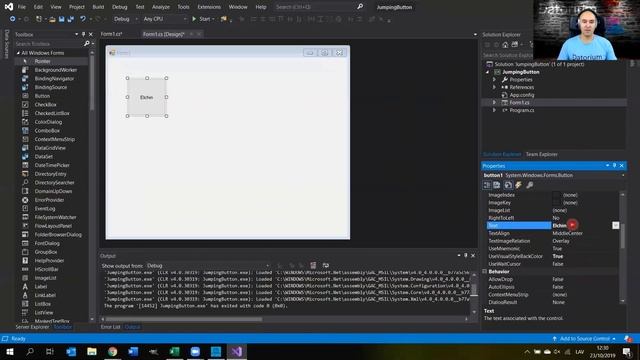
Task: Open File Explorer from the taskbar
Action: tap(92, 351)
